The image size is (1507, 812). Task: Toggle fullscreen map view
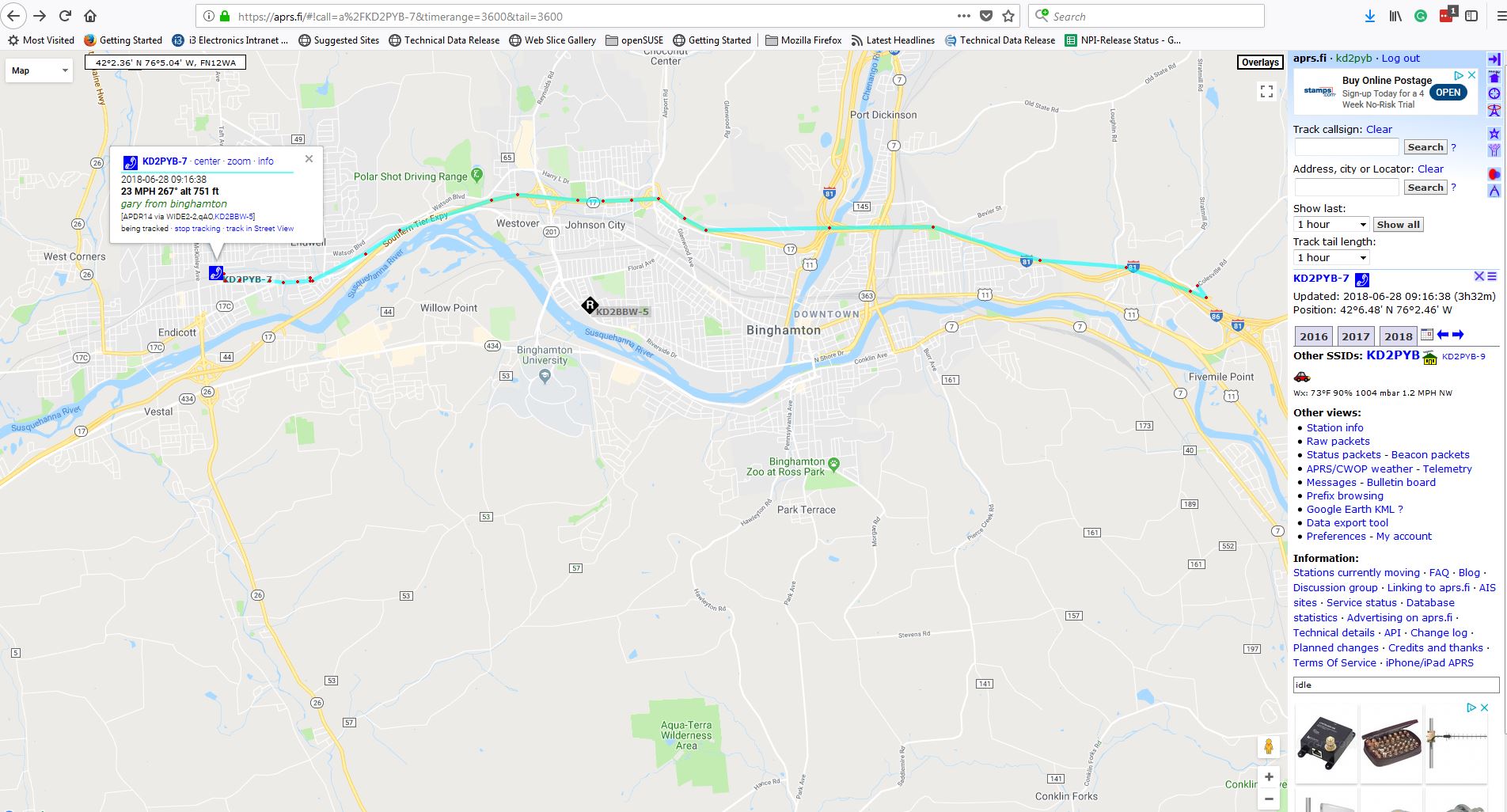tap(1266, 92)
